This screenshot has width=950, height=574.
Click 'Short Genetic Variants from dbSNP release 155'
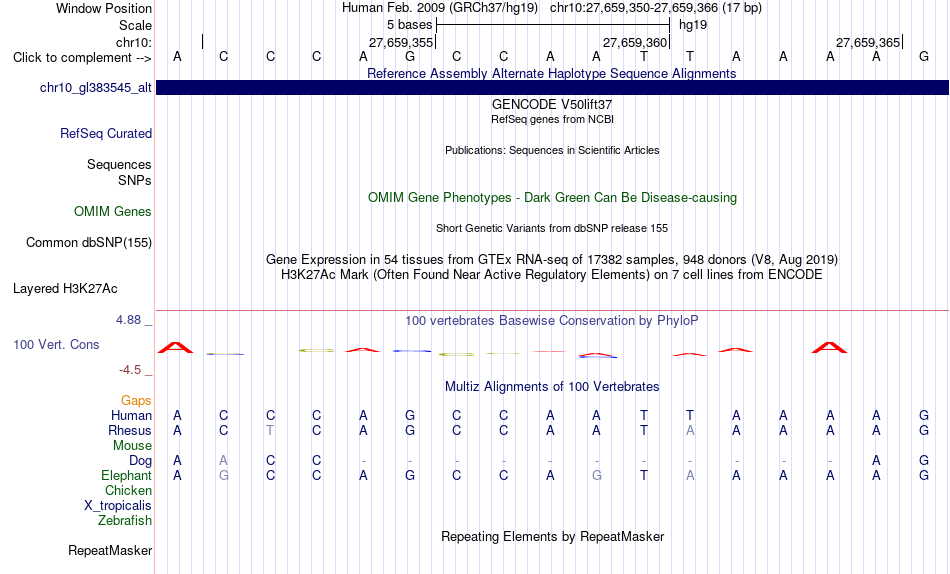pyautogui.click(x=552, y=229)
